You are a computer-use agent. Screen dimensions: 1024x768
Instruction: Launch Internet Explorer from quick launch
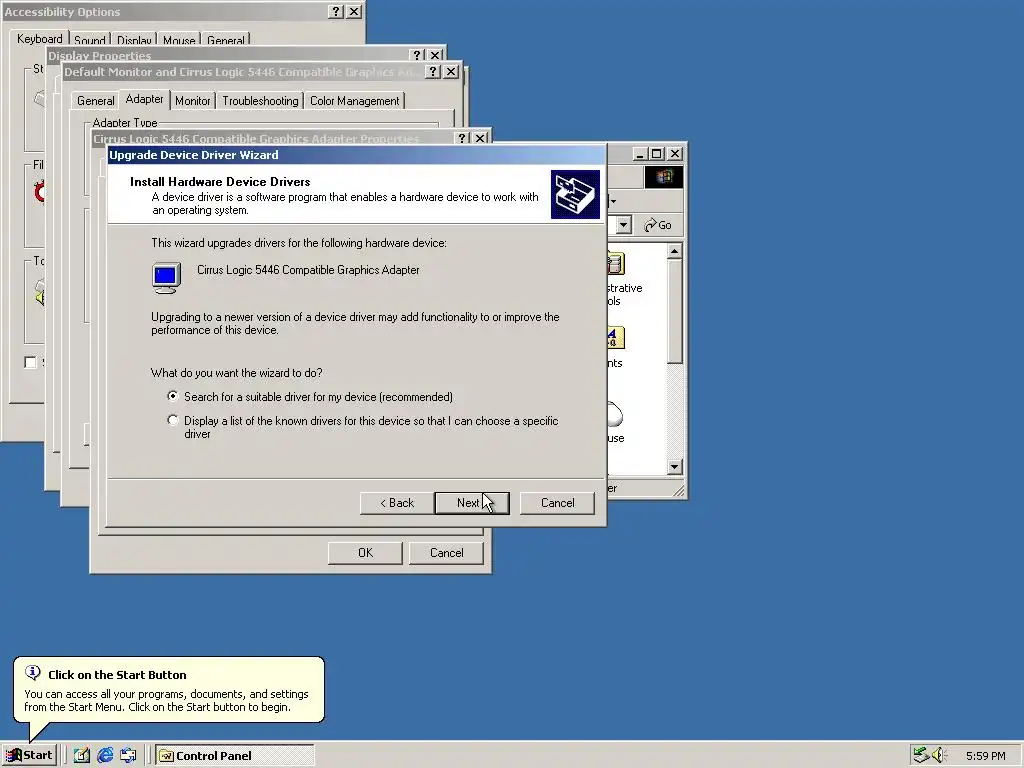(104, 756)
